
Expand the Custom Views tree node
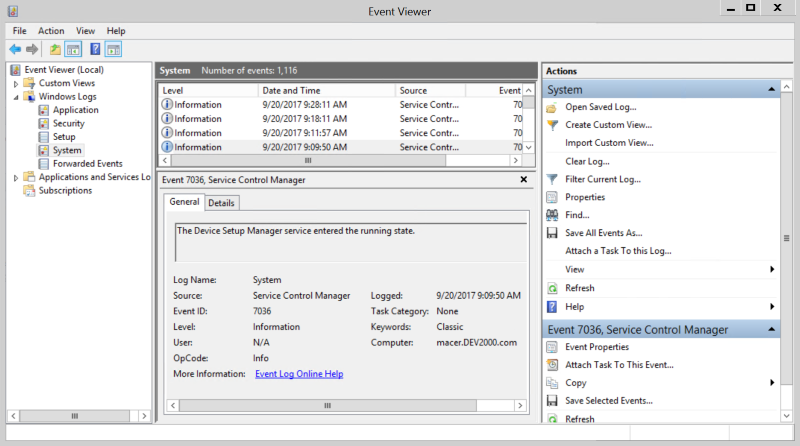(x=16, y=83)
